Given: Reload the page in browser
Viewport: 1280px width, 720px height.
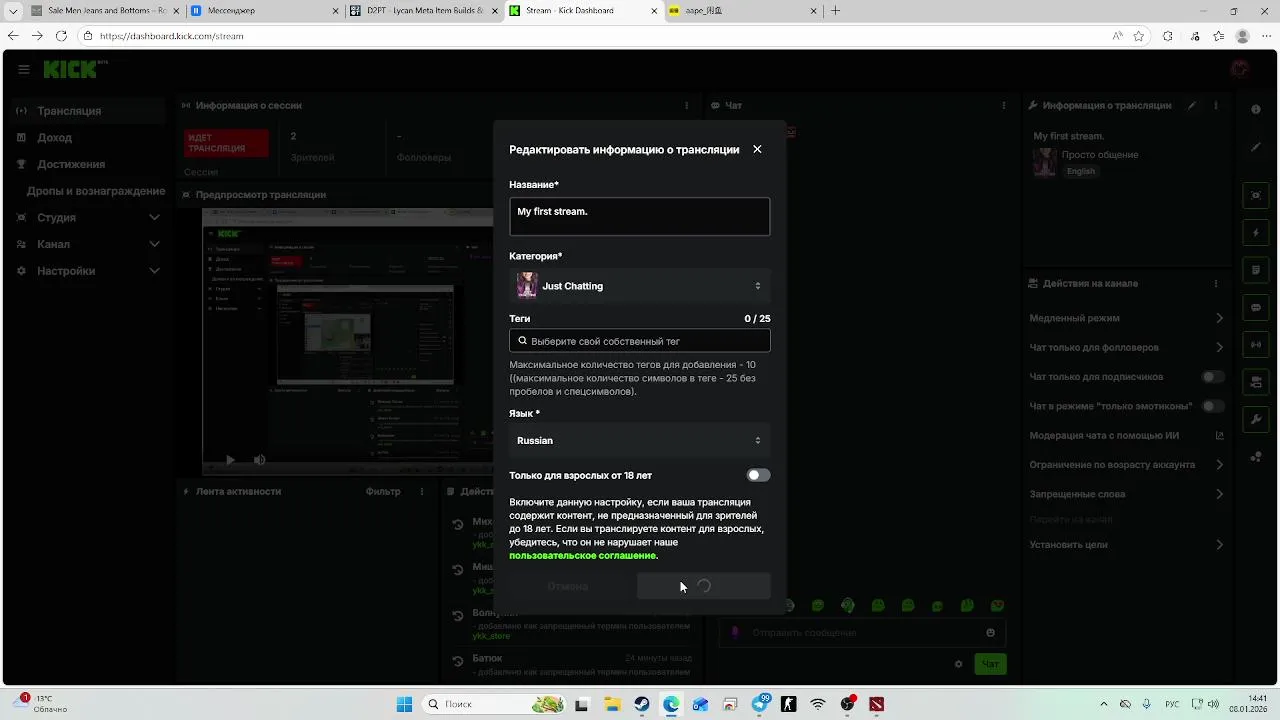Looking at the screenshot, I should coord(61,36).
